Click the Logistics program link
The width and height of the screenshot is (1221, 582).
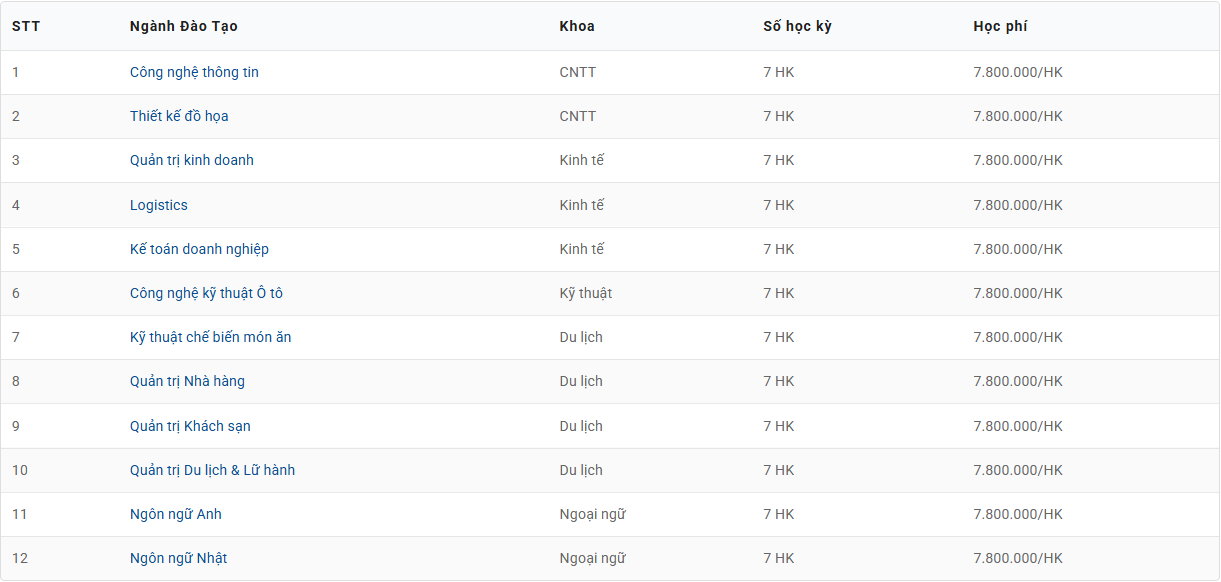(159, 205)
